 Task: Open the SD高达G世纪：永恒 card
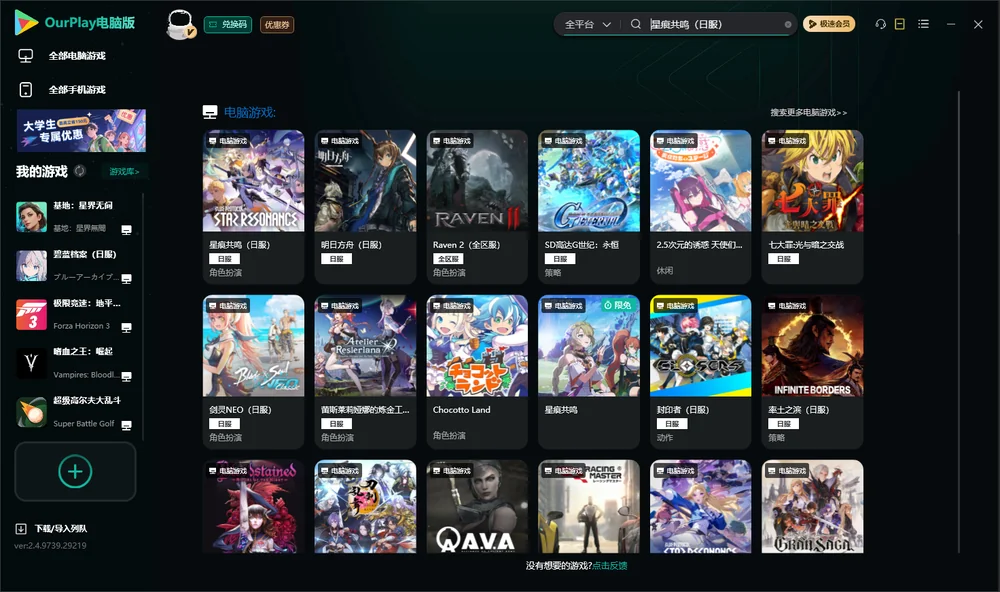pyautogui.click(x=589, y=206)
